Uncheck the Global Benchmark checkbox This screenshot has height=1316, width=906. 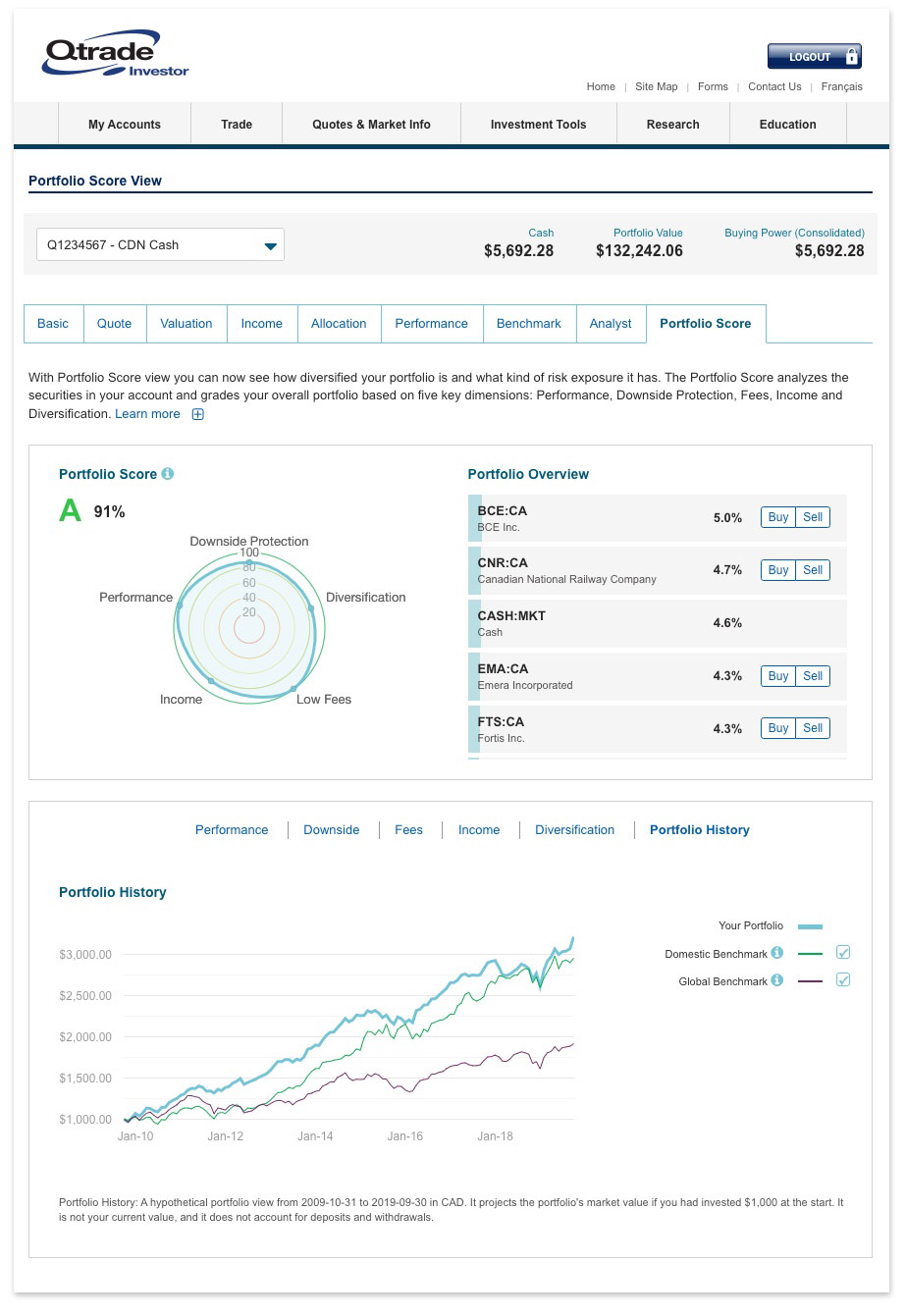[x=843, y=980]
